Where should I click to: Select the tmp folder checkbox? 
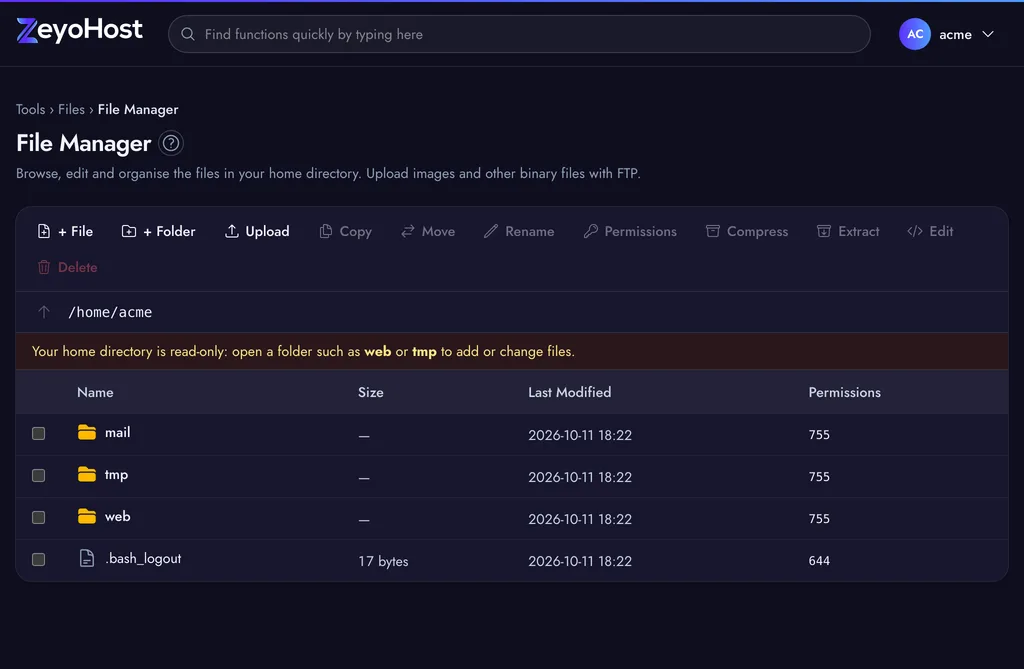(39, 476)
